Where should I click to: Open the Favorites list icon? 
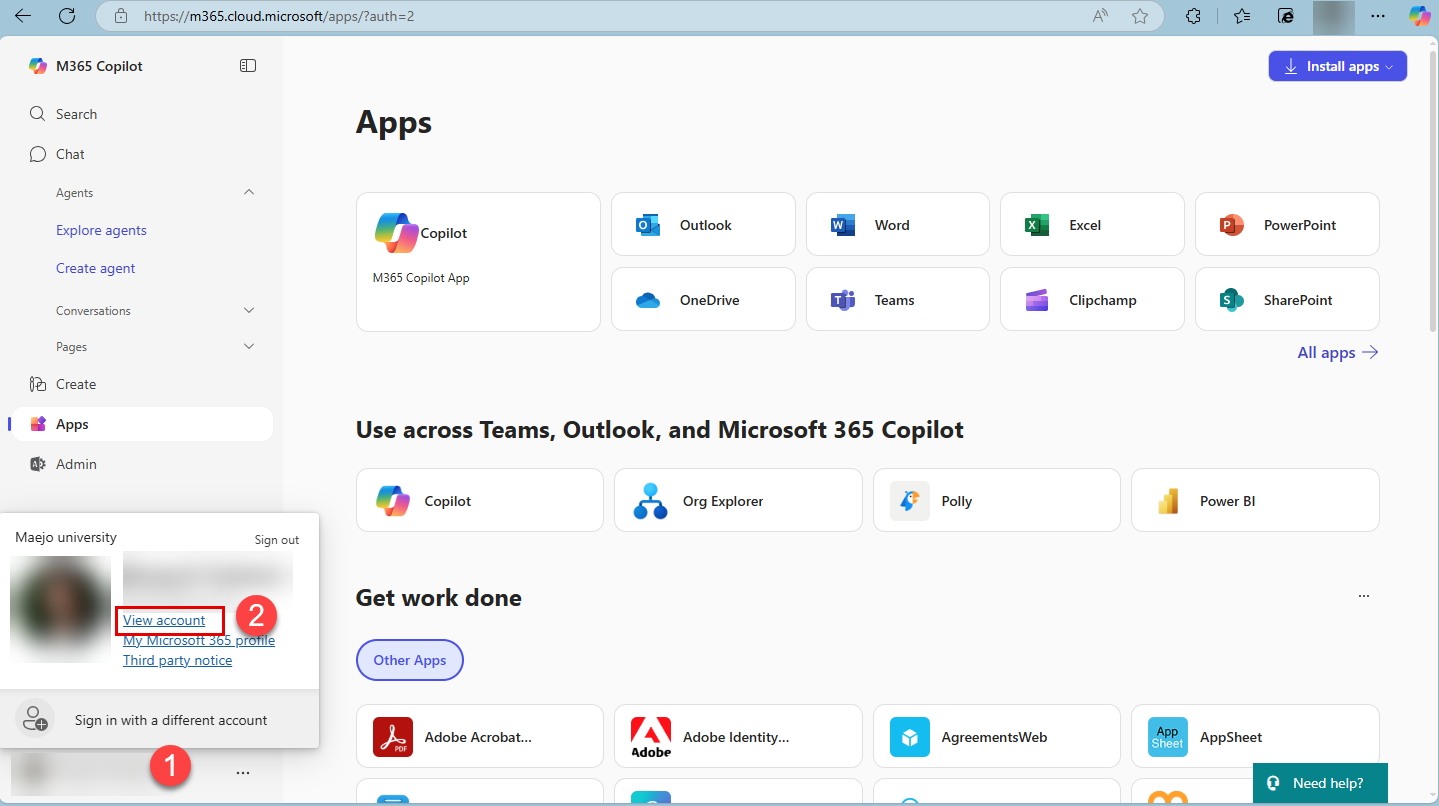pos(1242,16)
